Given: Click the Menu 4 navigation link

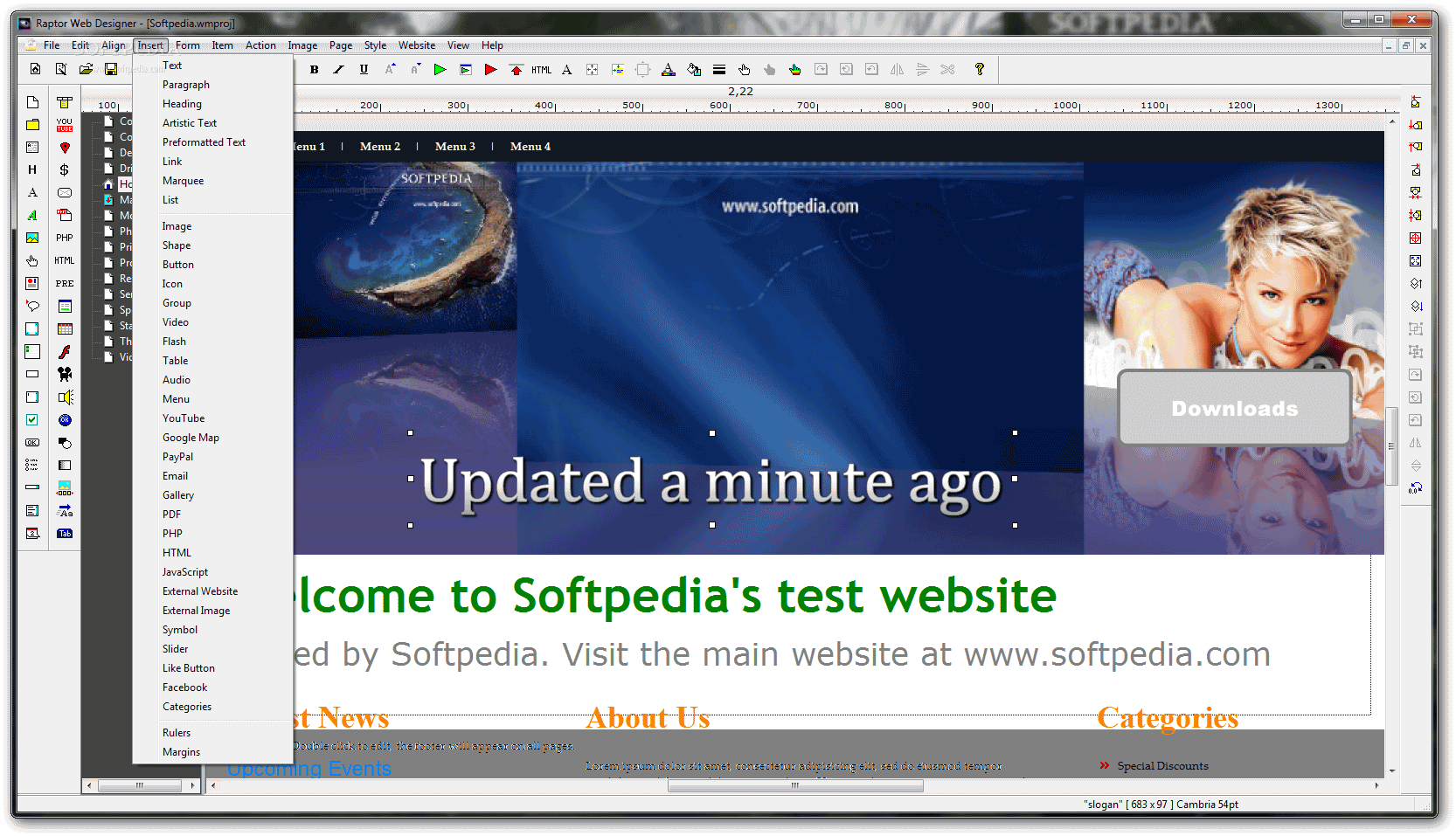Looking at the screenshot, I should point(530,147).
